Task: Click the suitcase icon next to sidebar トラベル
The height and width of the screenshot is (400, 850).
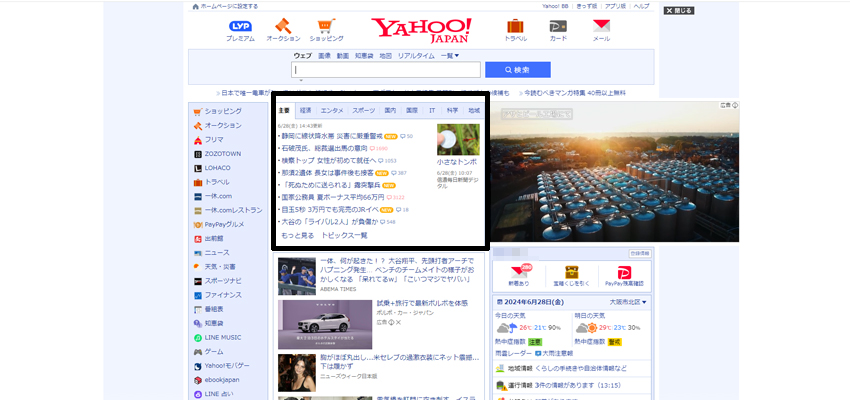Action: click(198, 182)
